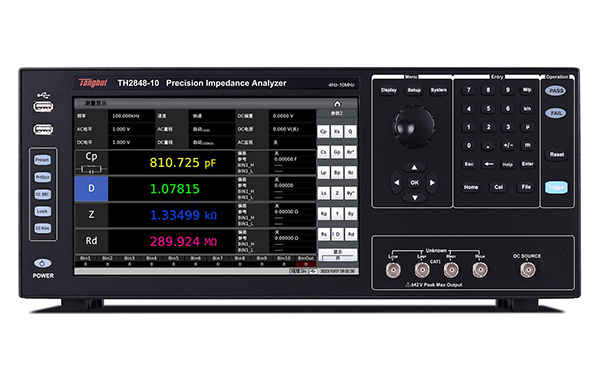
Task: Open the Display menu key
Action: pos(389,90)
